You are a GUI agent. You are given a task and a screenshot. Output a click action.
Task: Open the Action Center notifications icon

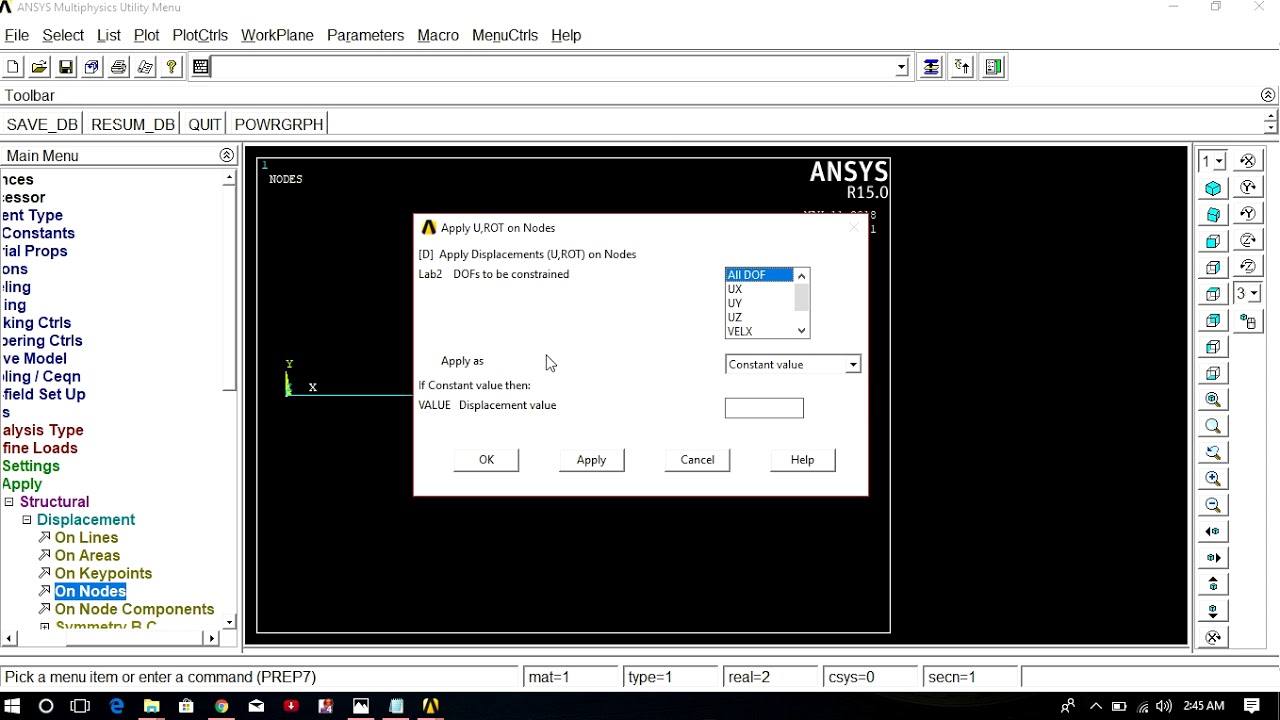(1252, 706)
